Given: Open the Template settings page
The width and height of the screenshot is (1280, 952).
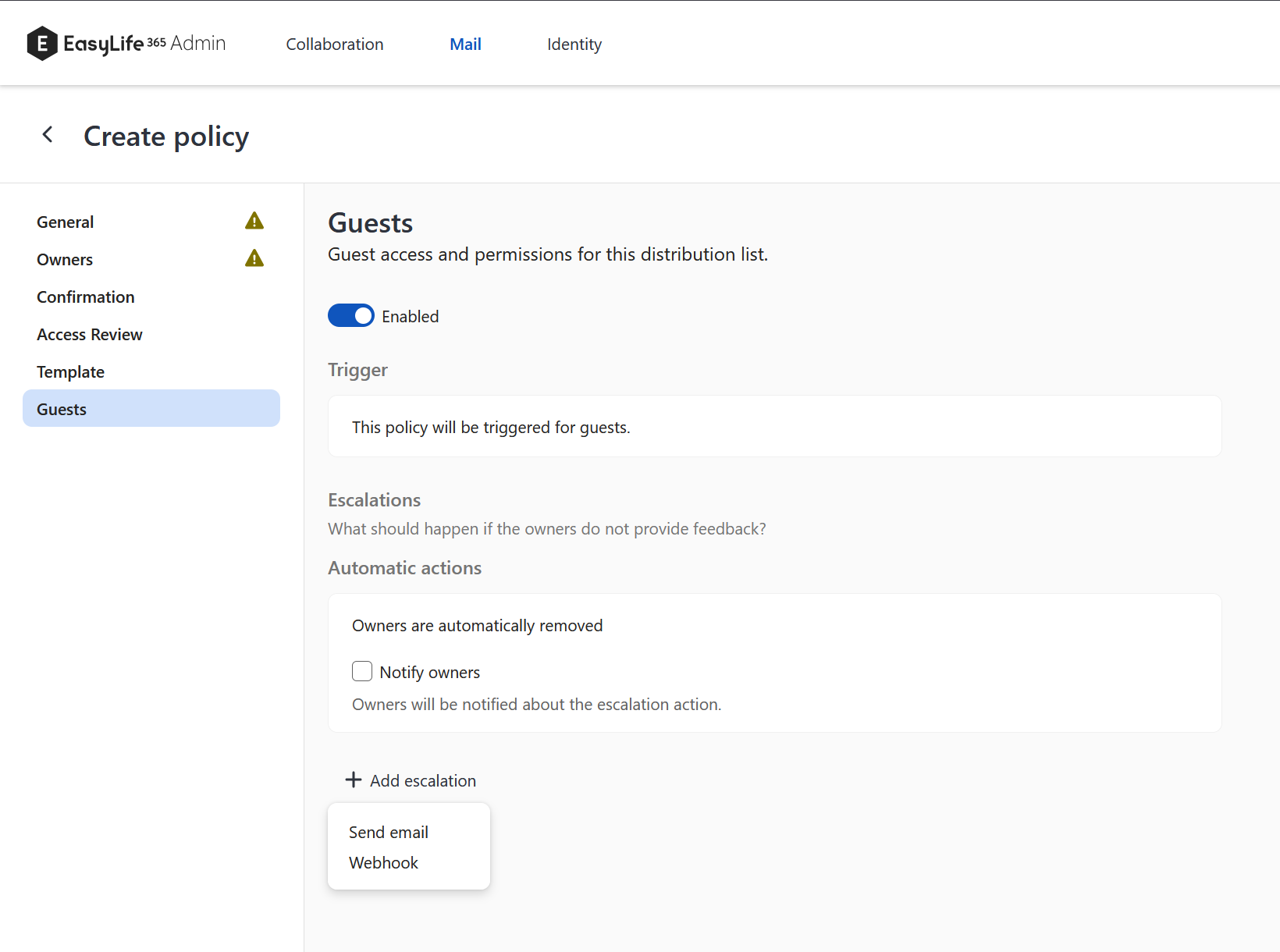Looking at the screenshot, I should click(70, 371).
